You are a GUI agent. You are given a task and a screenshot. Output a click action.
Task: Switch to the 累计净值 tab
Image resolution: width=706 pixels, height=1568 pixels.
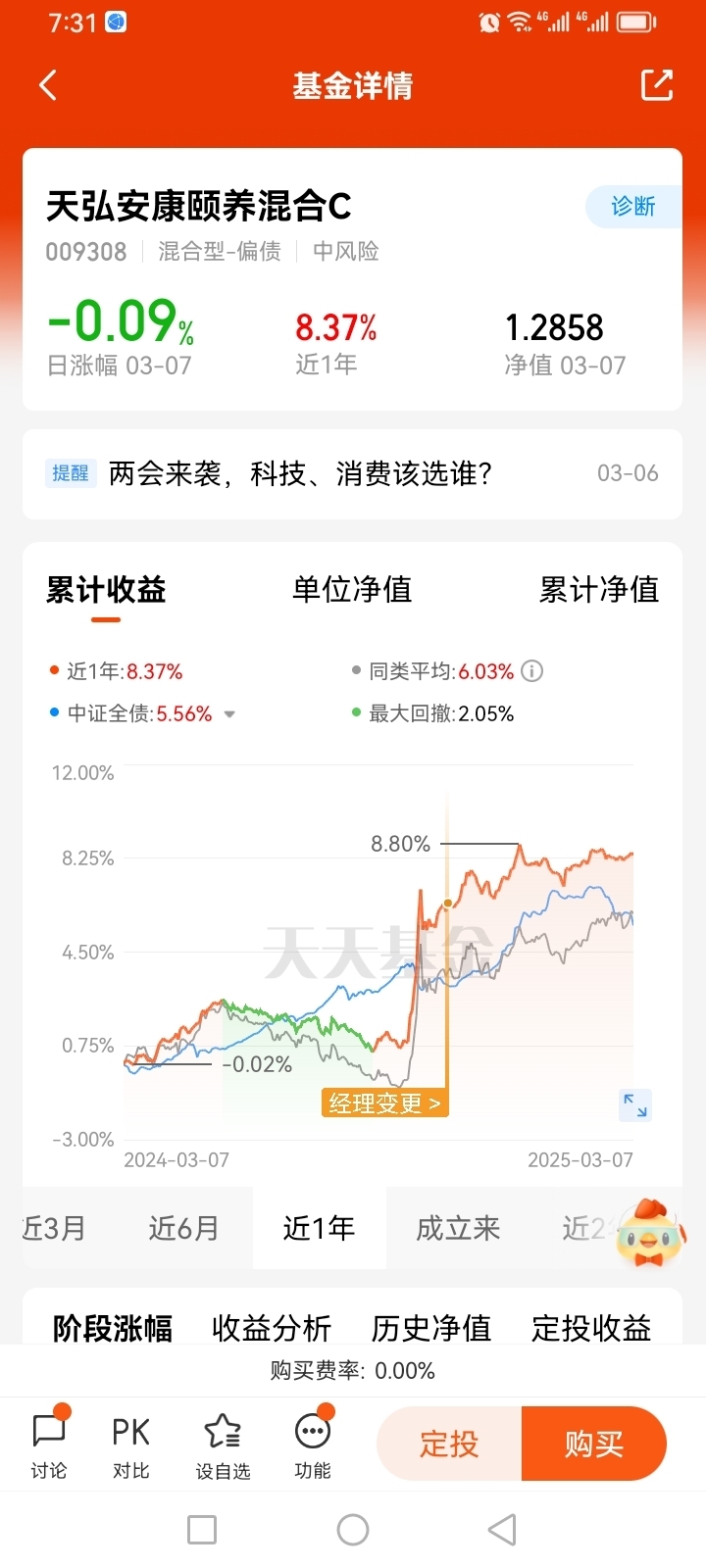click(599, 589)
